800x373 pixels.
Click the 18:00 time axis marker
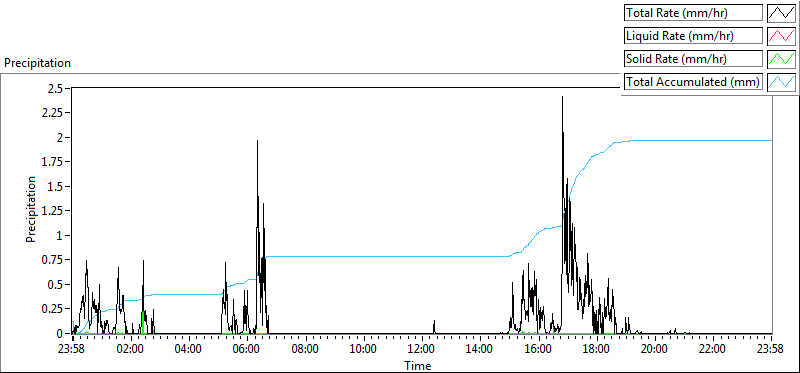pos(596,349)
